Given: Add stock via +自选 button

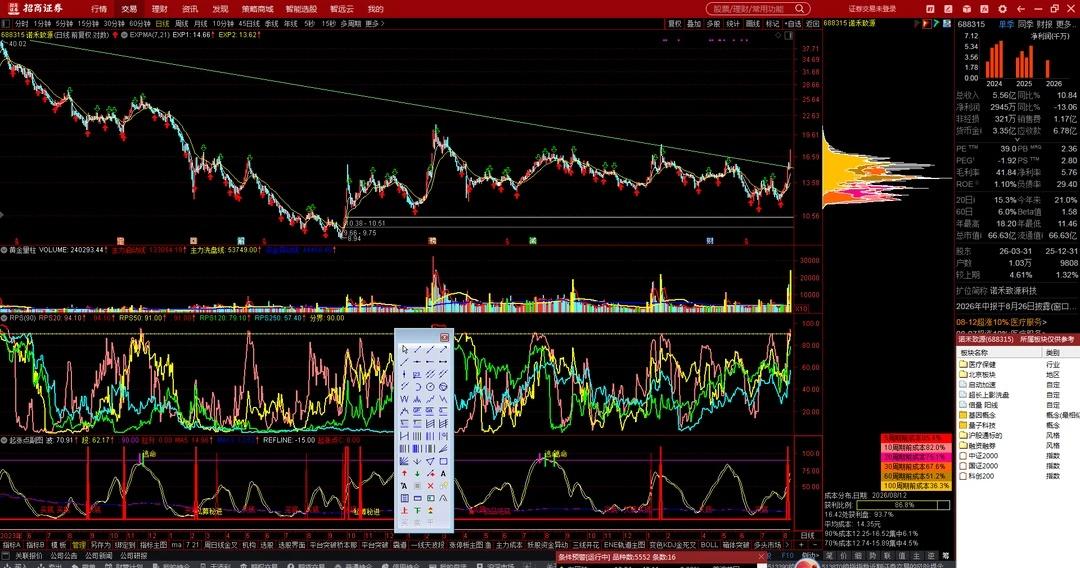Looking at the screenshot, I should point(793,23).
